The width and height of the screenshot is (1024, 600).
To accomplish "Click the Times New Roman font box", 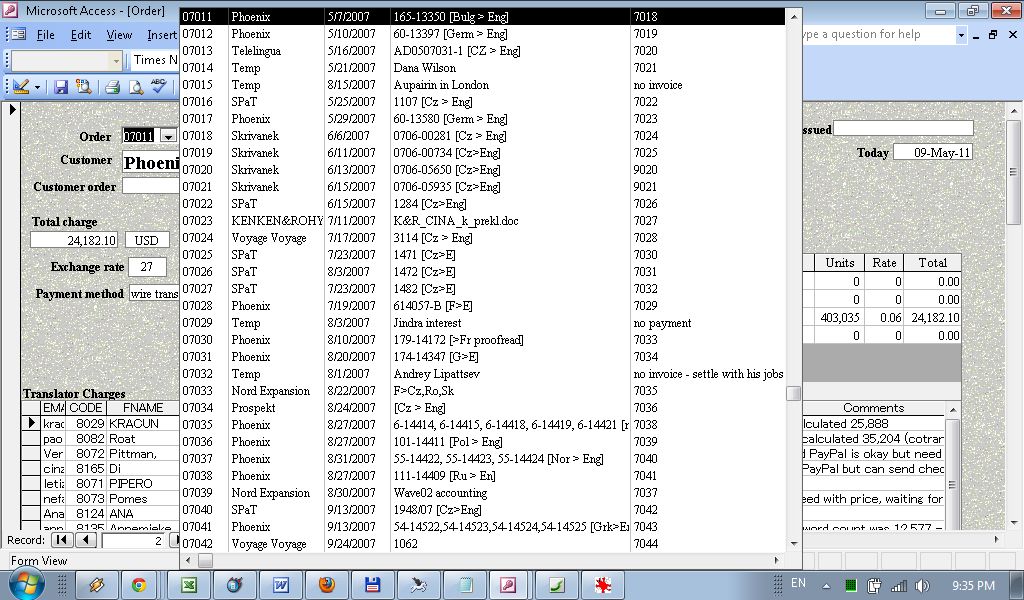I will (x=155, y=60).
